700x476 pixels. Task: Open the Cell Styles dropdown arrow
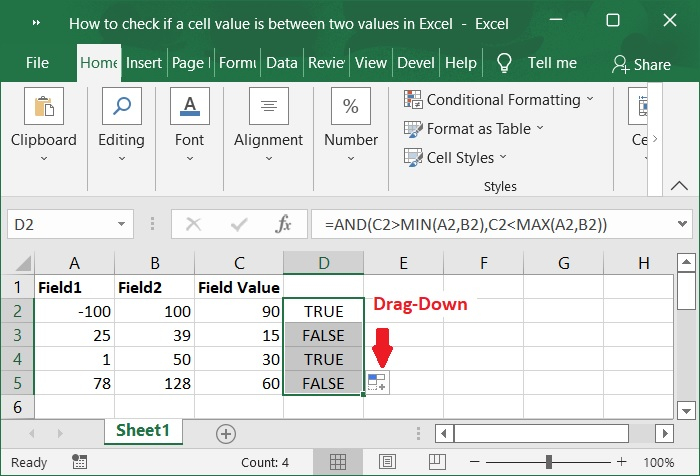click(503, 157)
